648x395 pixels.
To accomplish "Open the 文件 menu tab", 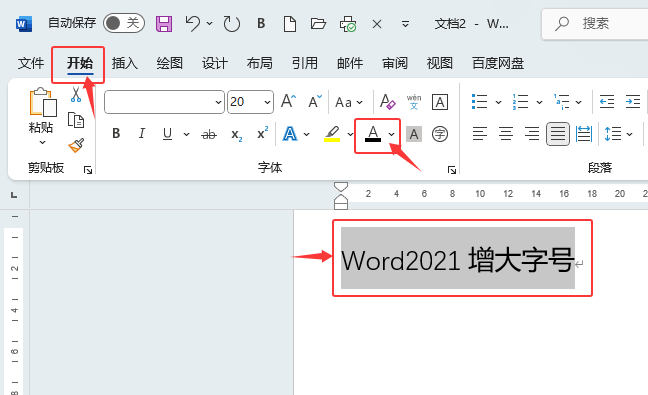I will coord(31,63).
